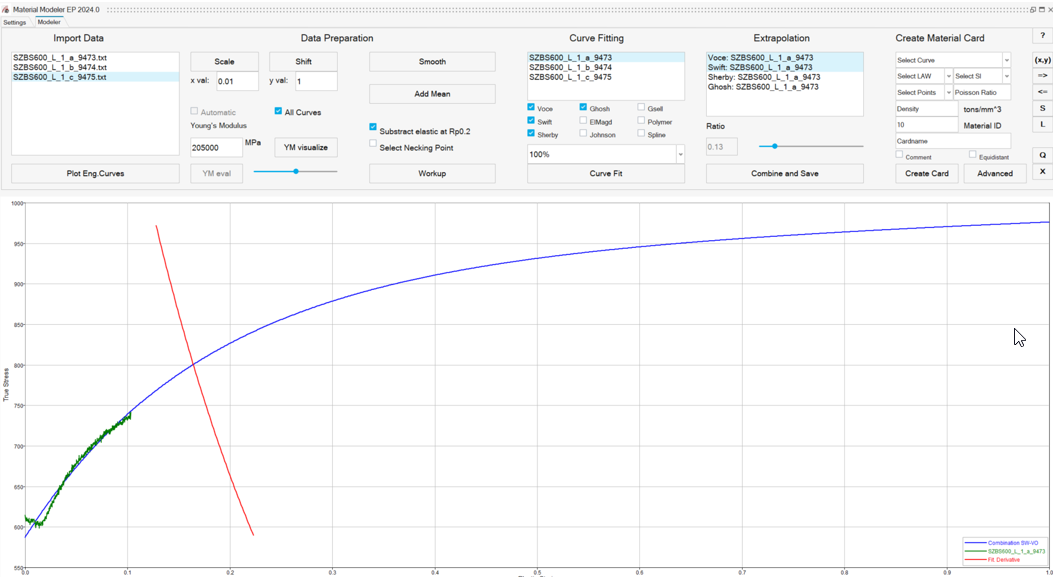Click the L side button
The height and width of the screenshot is (577, 1061).
pos(1042,124)
